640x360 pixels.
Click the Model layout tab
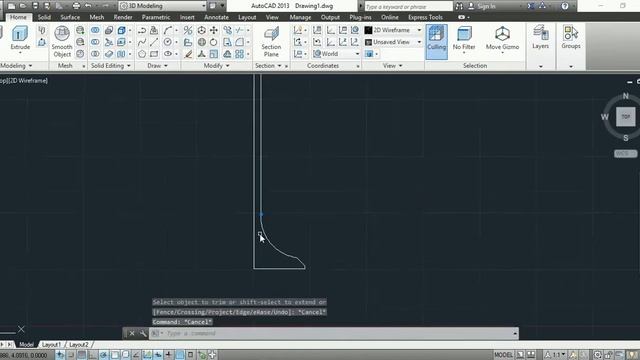[26, 345]
